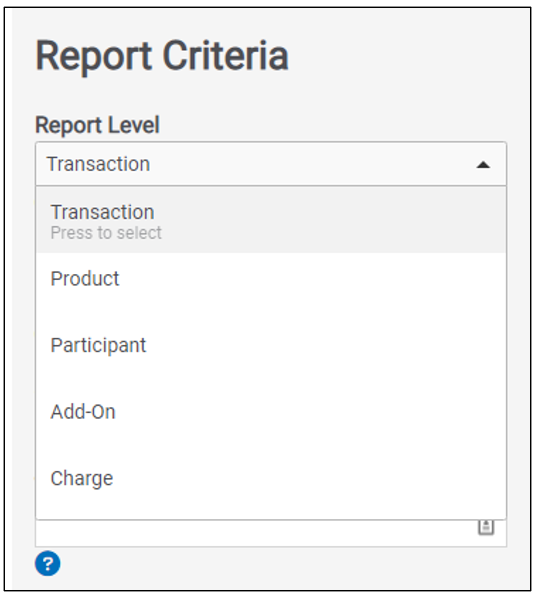Collapse Report Level list using the up arrow
The width and height of the screenshot is (537, 599).
point(483,165)
